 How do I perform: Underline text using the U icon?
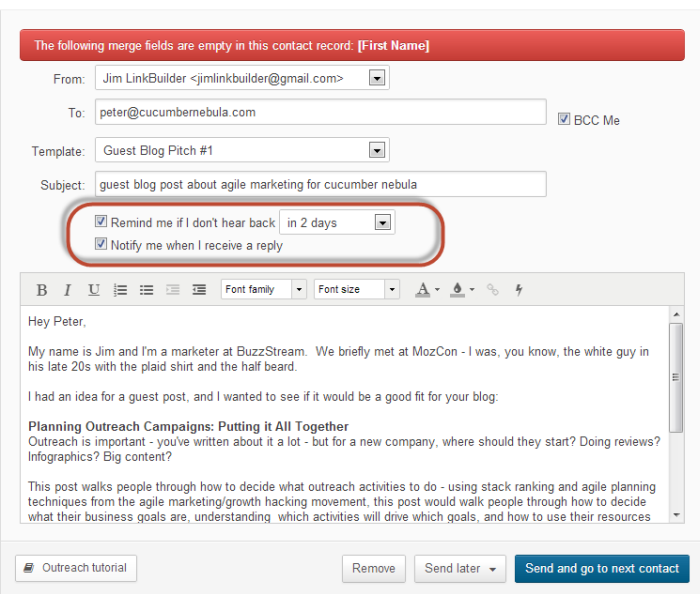pyautogui.click(x=93, y=290)
